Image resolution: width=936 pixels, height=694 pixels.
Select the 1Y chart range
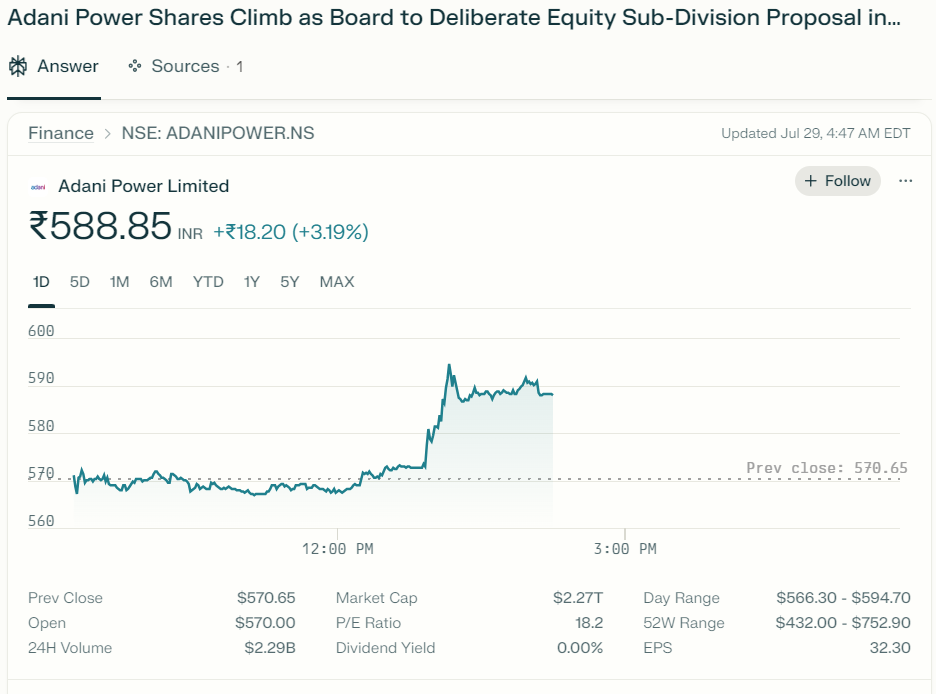point(252,282)
